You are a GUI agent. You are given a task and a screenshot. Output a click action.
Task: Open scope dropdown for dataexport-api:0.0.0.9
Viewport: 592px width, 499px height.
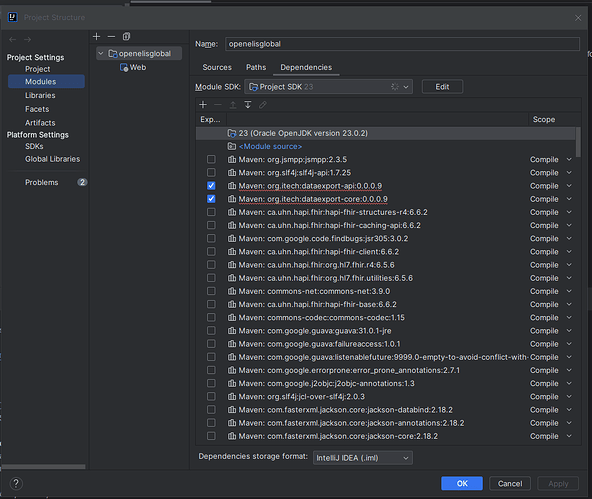pos(569,186)
